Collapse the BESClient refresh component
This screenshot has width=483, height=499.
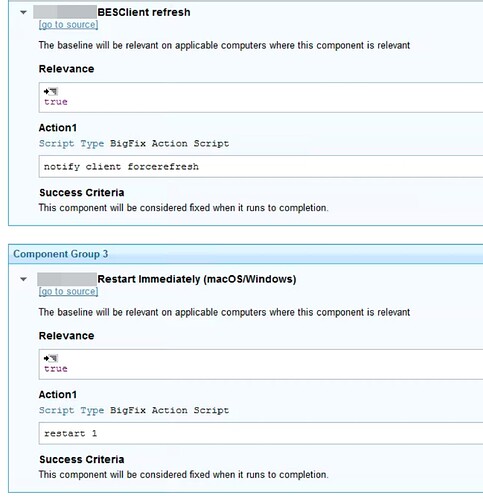[23, 12]
